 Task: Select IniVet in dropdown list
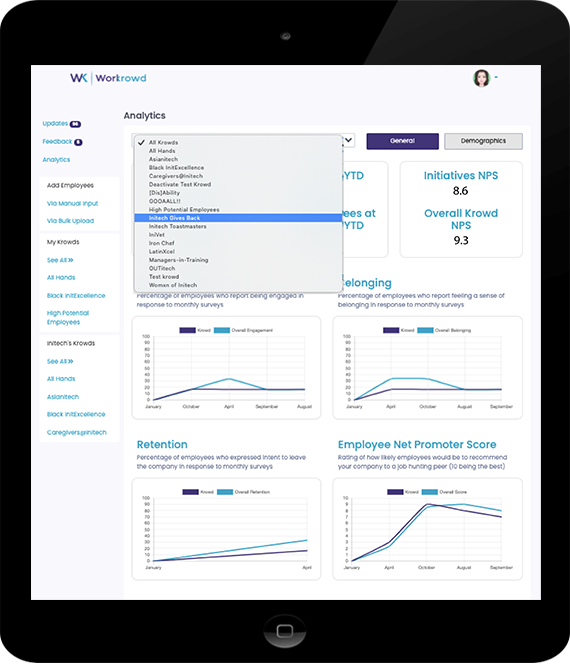[x=238, y=235]
